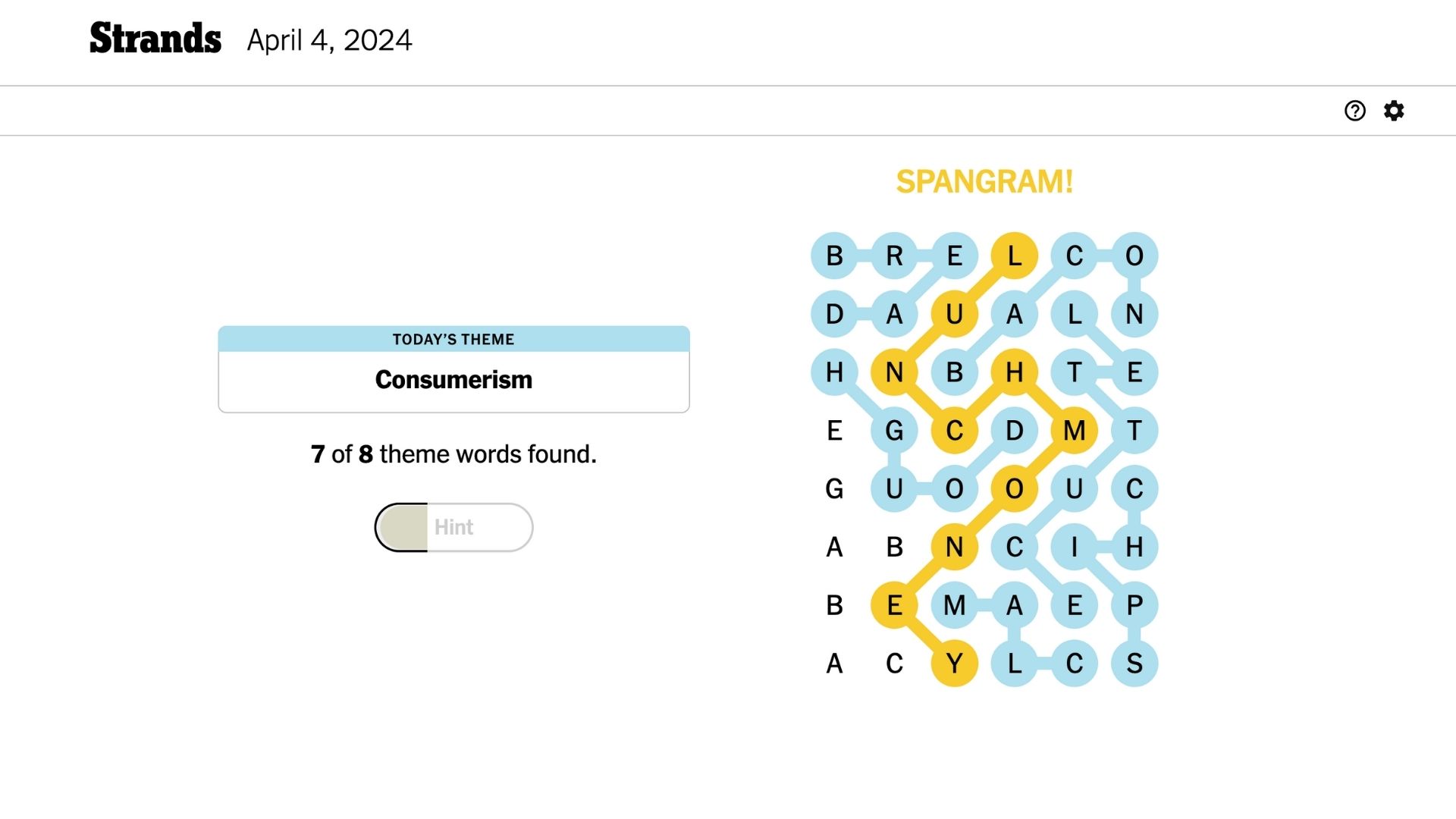This screenshot has height=819, width=1456.
Task: Select the yellow letter O tile
Action: (x=1014, y=489)
